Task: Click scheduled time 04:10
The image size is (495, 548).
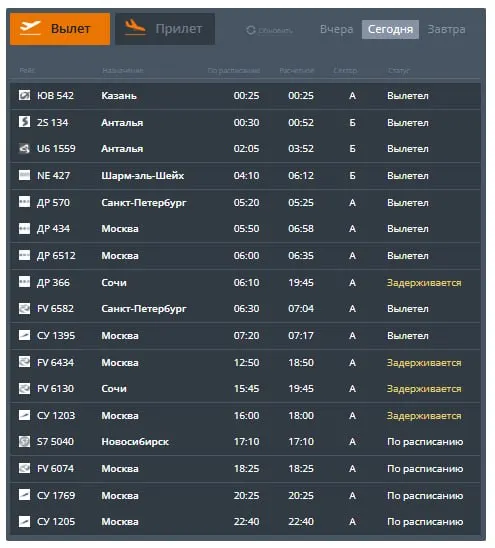Action: (246, 175)
